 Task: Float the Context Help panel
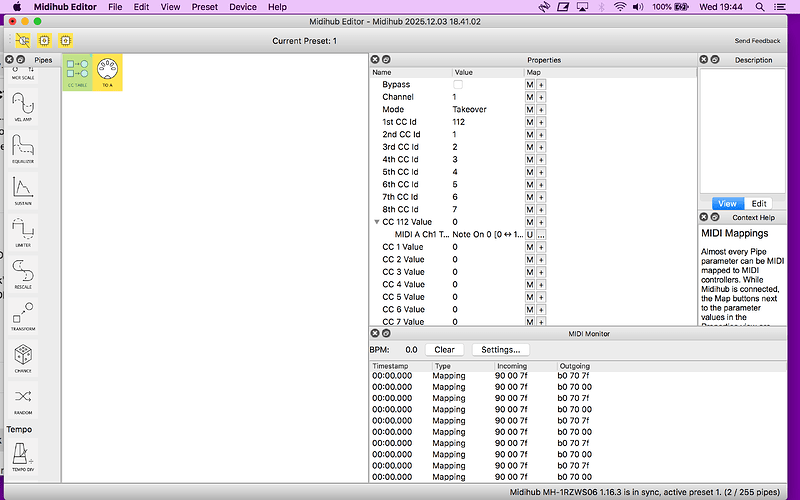715,217
